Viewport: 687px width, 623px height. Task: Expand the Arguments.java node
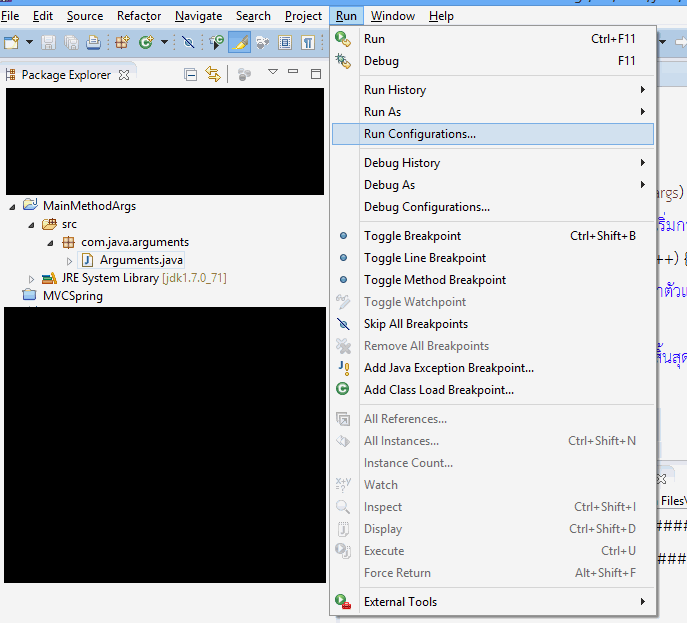click(x=69, y=261)
